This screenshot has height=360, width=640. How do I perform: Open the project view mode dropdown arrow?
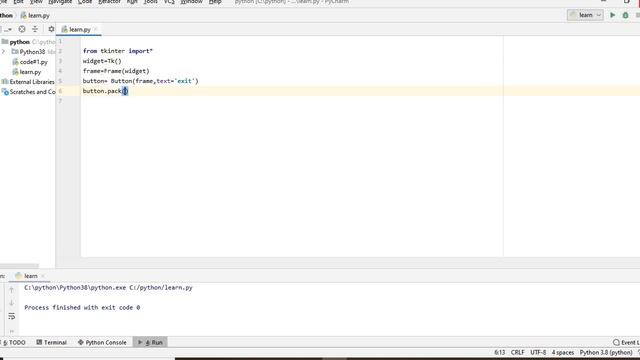(8, 29)
